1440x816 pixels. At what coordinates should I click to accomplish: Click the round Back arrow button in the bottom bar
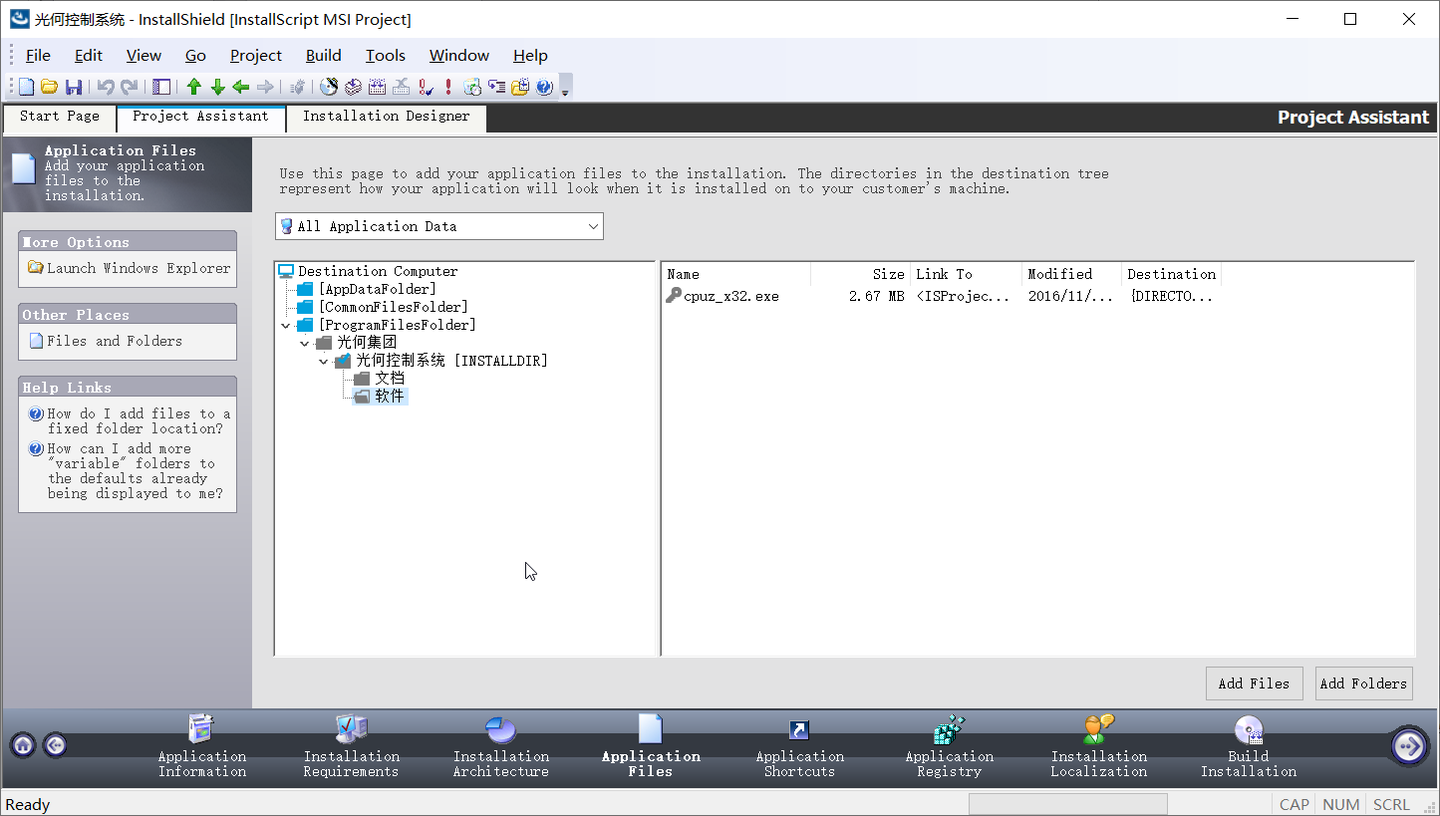(x=56, y=745)
